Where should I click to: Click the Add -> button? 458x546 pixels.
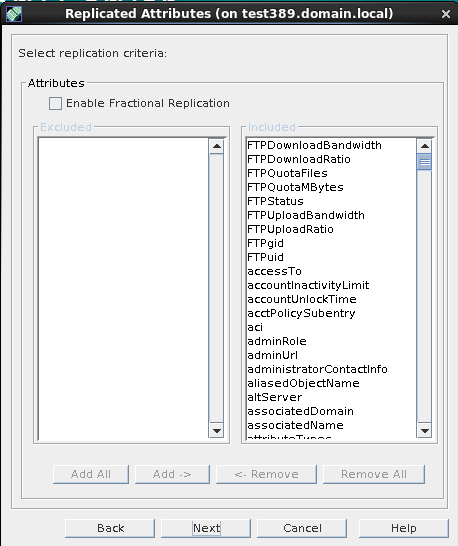[x=172, y=474]
